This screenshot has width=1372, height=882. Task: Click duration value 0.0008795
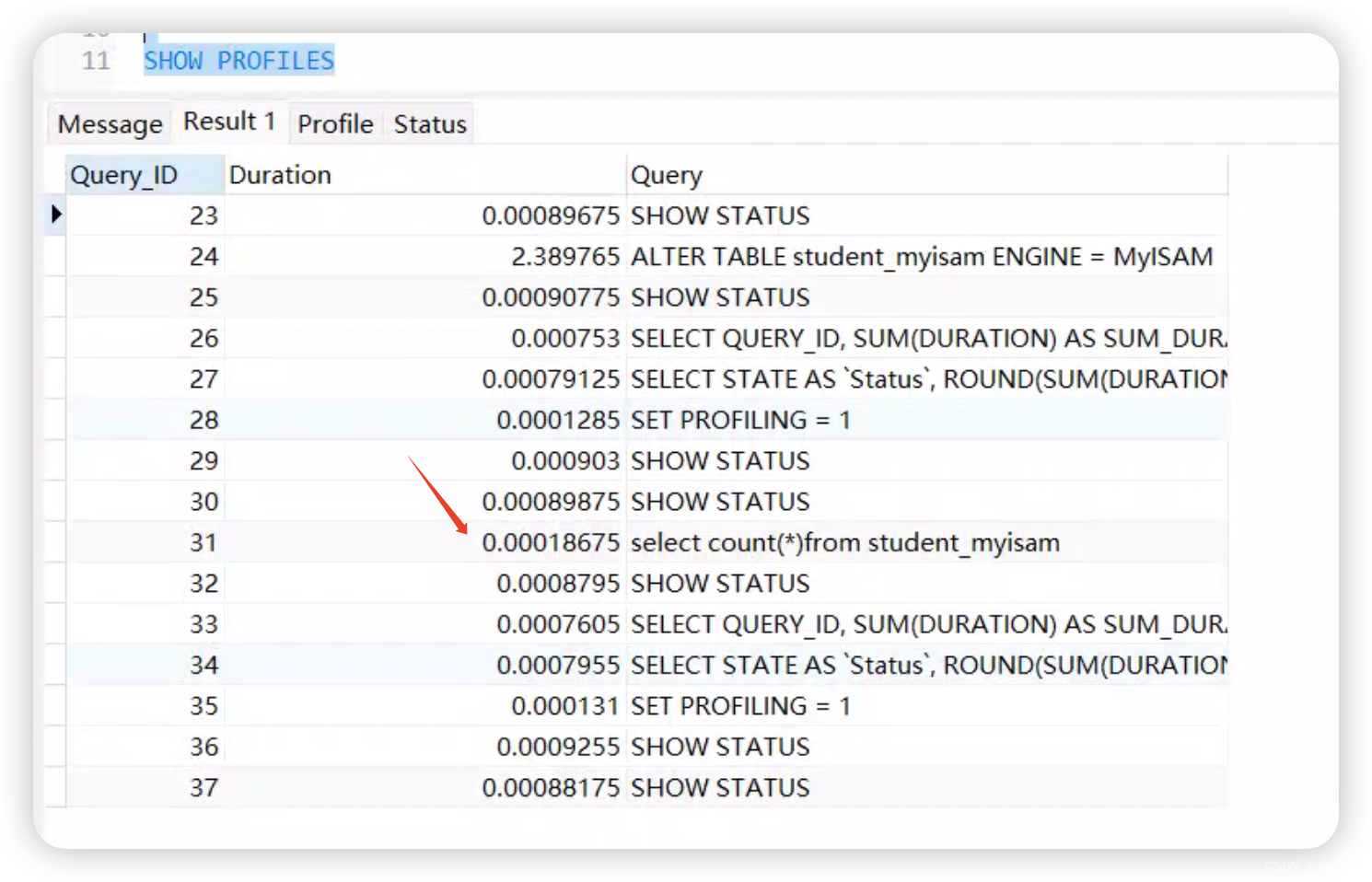(x=558, y=583)
